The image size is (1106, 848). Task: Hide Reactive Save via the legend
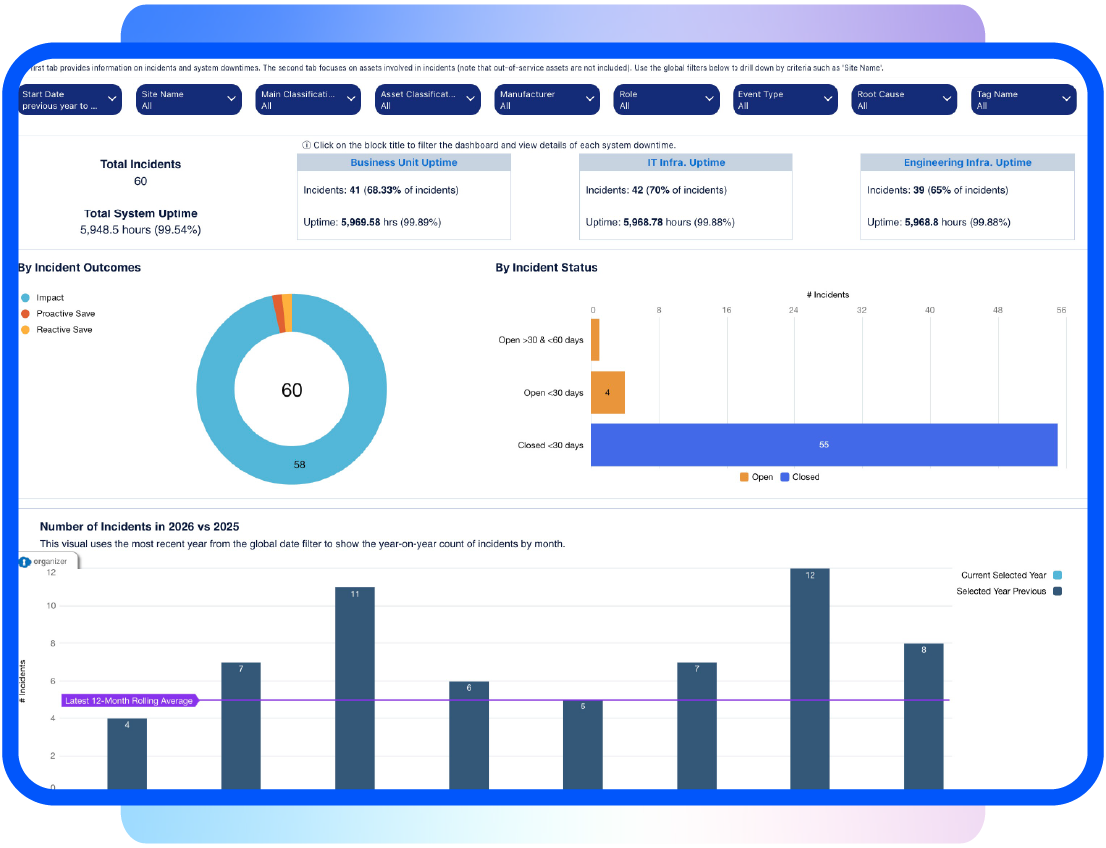coord(58,329)
